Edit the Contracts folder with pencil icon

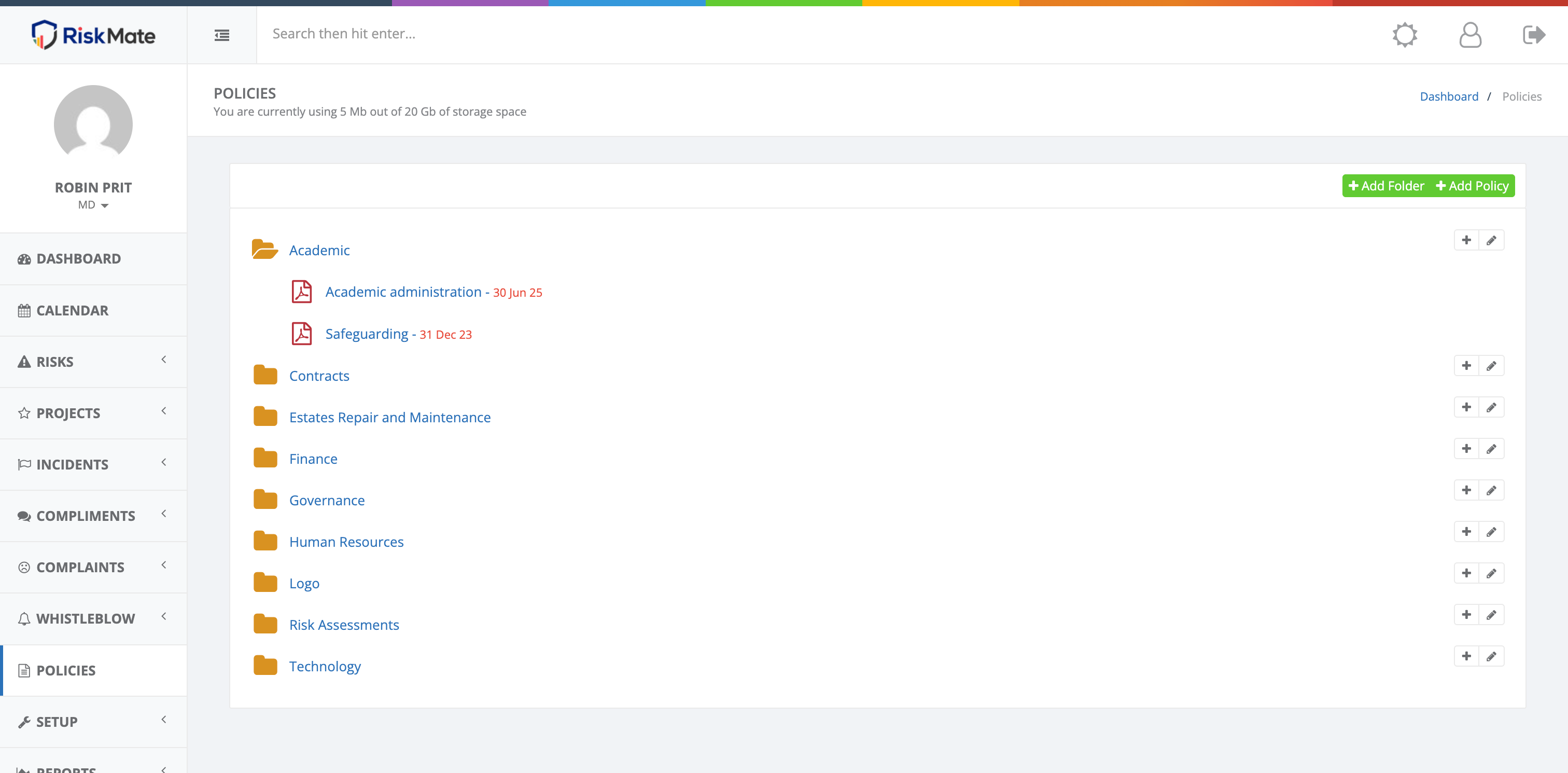coord(1491,365)
